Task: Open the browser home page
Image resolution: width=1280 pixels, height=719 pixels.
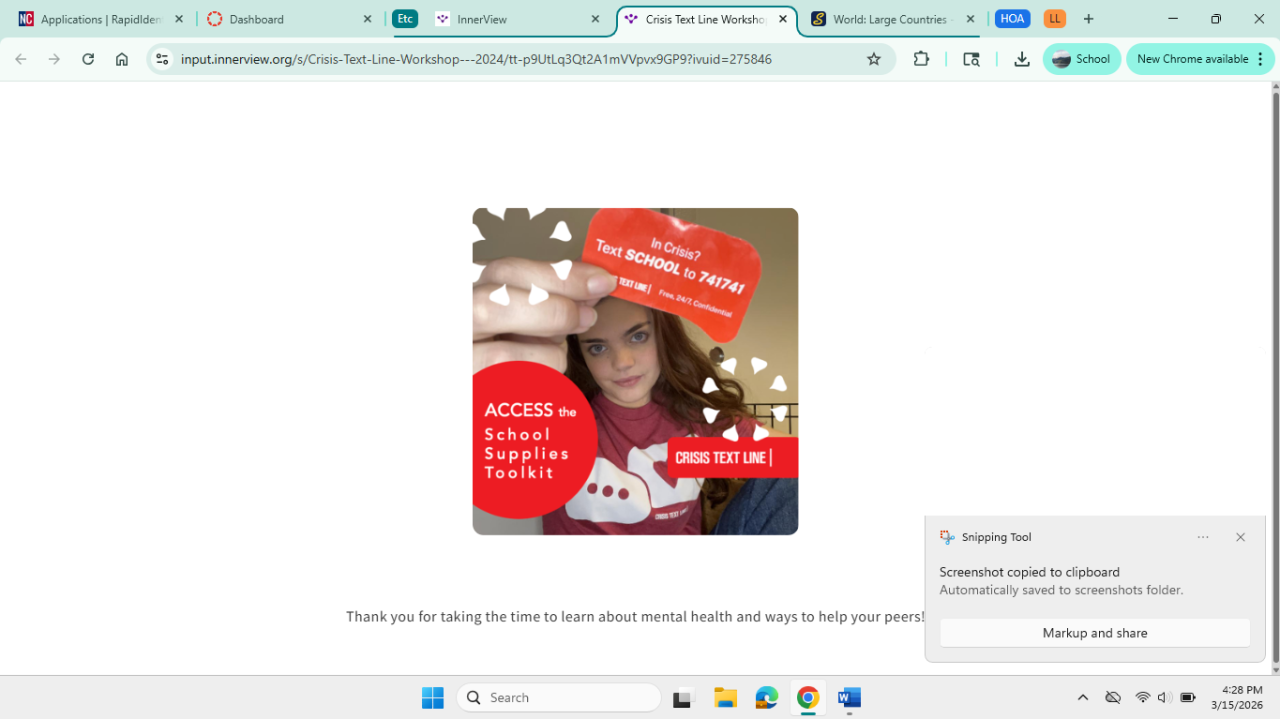Action: [x=122, y=59]
